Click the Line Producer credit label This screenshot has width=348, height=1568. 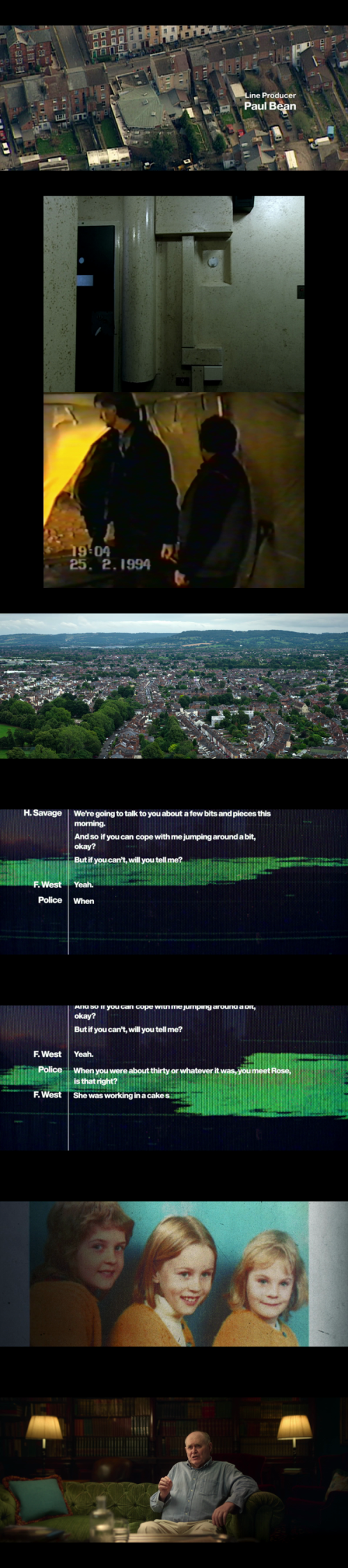coord(270,95)
